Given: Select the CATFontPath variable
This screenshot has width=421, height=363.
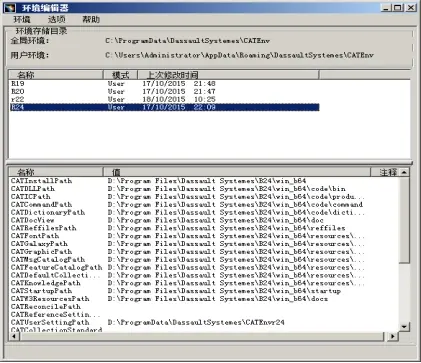Looking at the screenshot, I should [35, 236].
